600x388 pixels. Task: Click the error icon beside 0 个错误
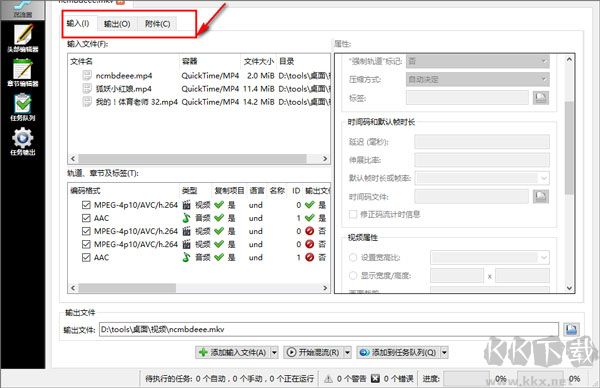375,379
